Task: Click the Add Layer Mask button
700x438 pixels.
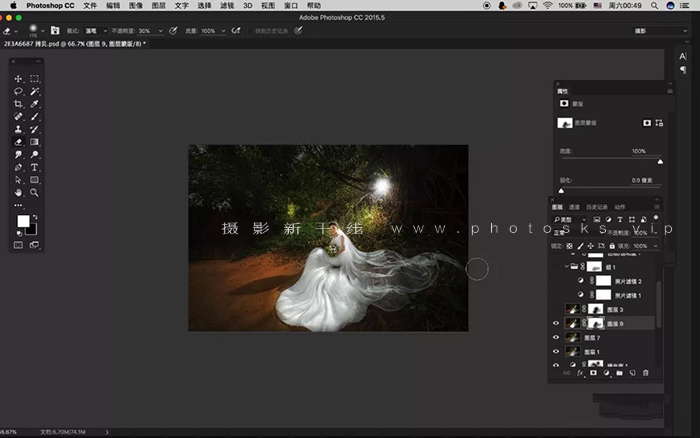Action: pos(593,373)
